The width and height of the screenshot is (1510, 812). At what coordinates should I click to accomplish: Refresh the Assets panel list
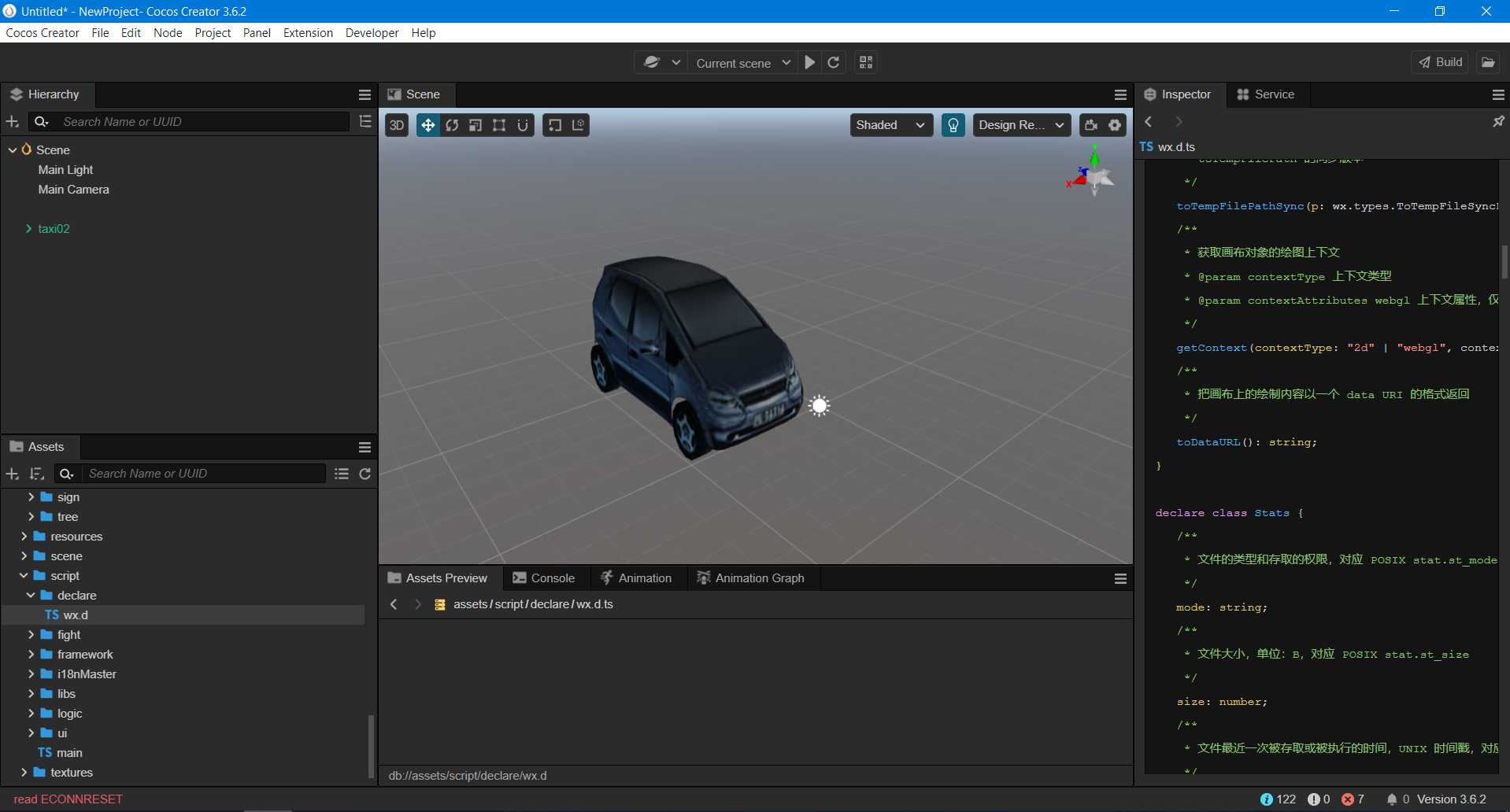[x=365, y=474]
